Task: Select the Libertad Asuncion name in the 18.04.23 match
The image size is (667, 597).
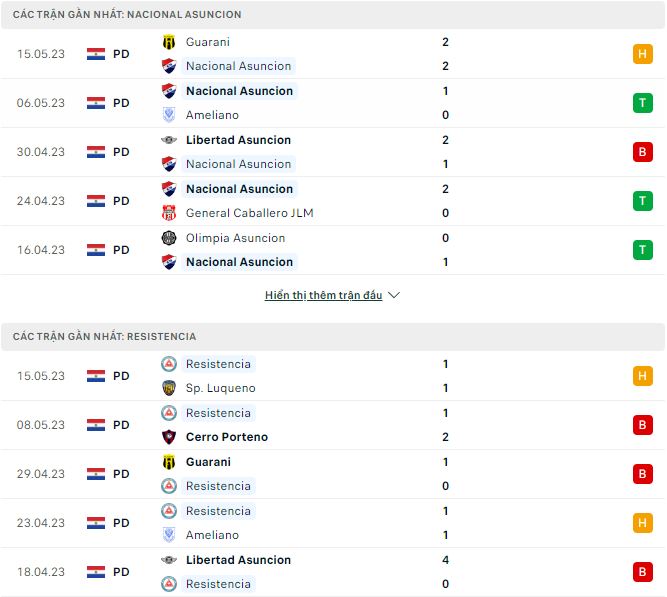Action: pos(238,560)
